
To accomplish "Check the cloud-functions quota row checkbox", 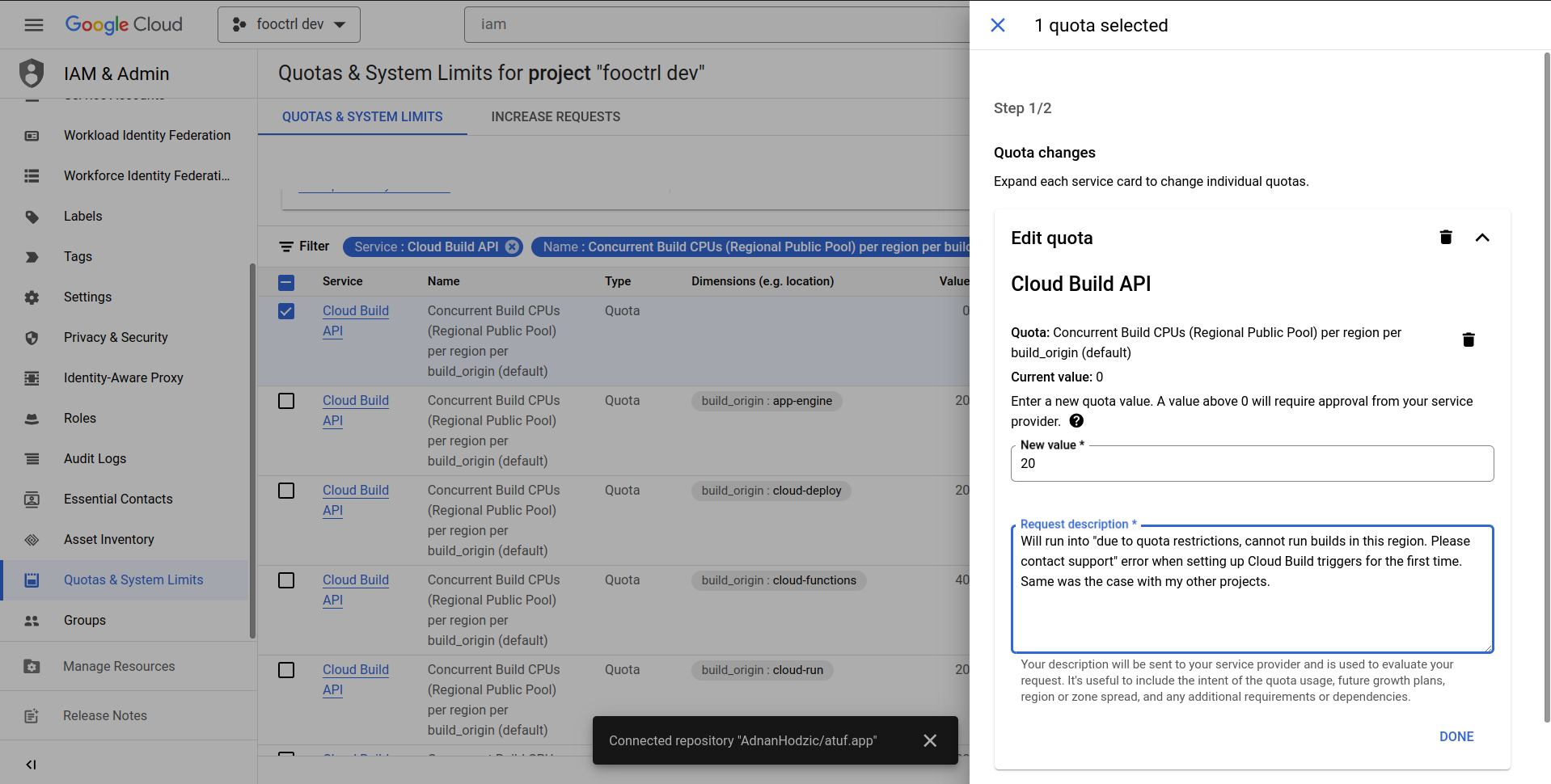I will tap(286, 580).
